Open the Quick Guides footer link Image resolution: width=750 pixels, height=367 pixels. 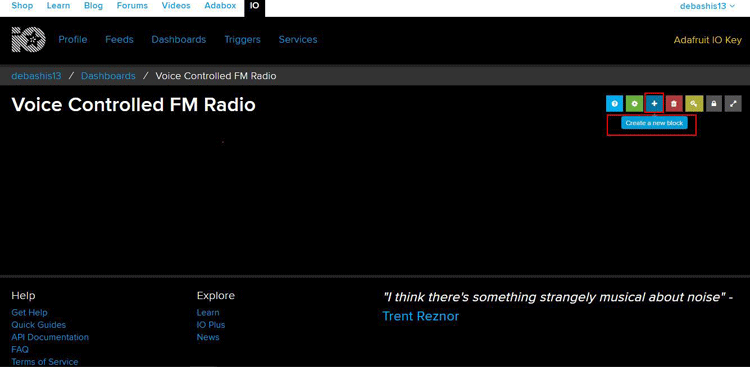[39, 325]
